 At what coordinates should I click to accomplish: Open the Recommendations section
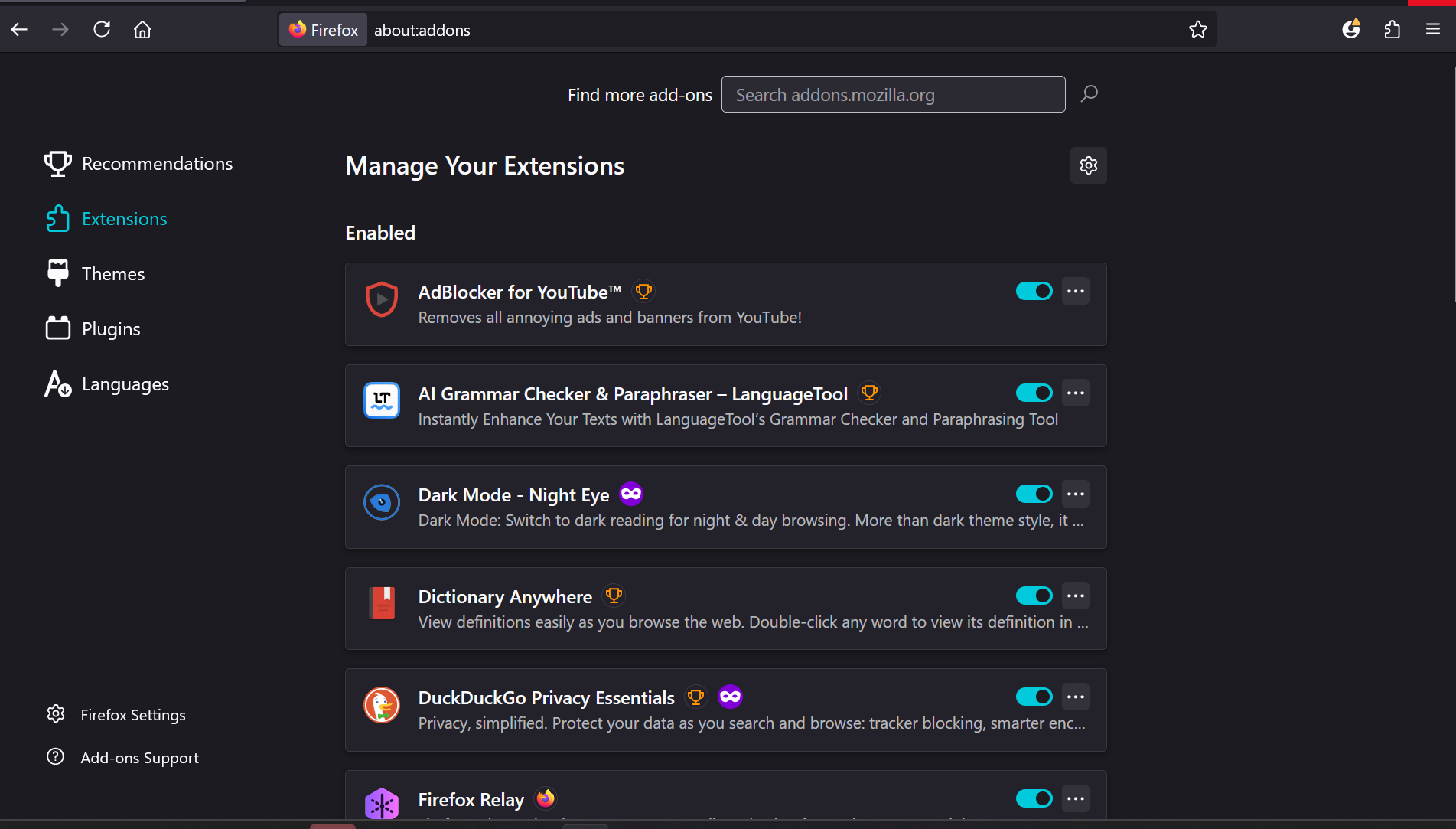tap(139, 164)
